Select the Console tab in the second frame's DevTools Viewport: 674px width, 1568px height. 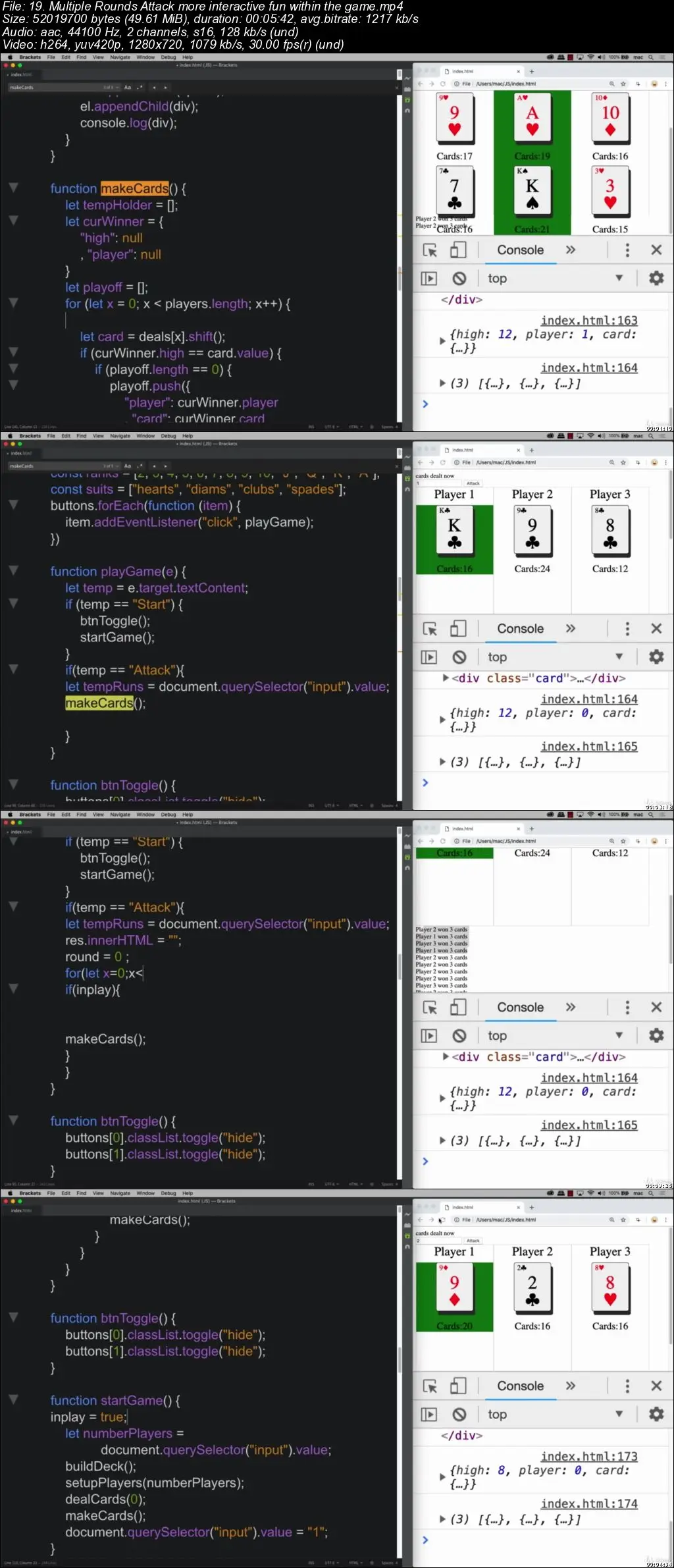pyautogui.click(x=521, y=629)
